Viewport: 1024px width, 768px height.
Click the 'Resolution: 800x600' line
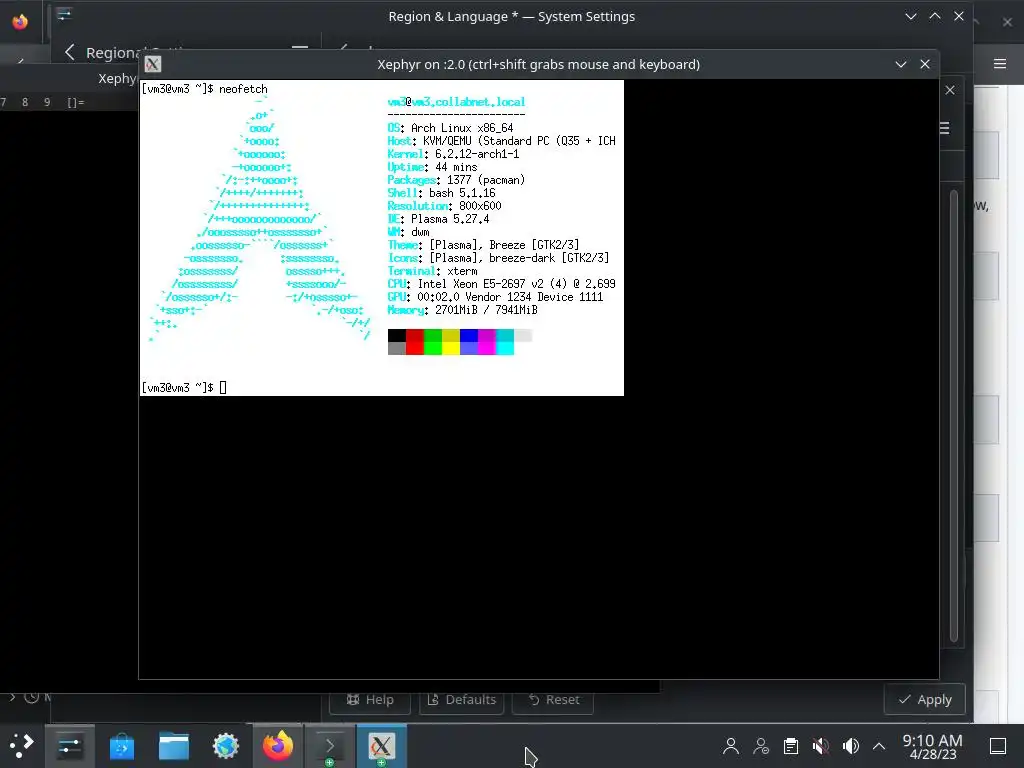[445, 206]
